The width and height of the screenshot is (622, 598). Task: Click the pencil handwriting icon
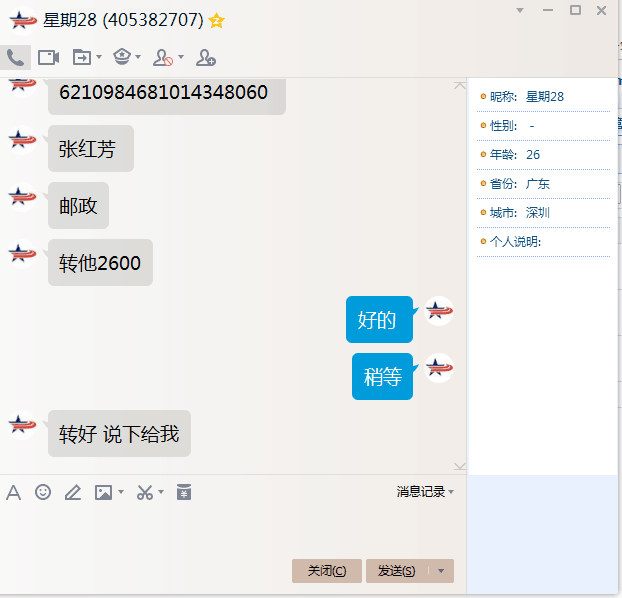(x=72, y=492)
